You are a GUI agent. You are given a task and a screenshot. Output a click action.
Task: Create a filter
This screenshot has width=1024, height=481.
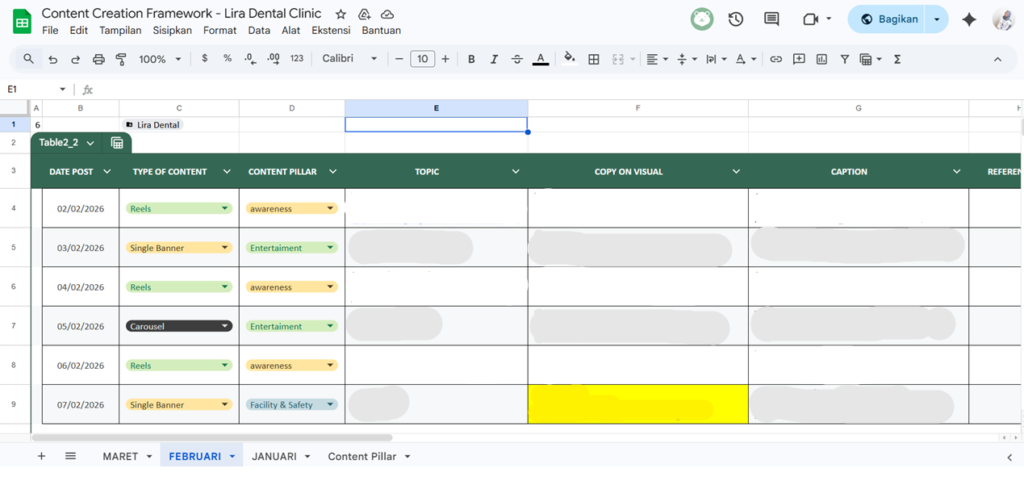tap(844, 59)
